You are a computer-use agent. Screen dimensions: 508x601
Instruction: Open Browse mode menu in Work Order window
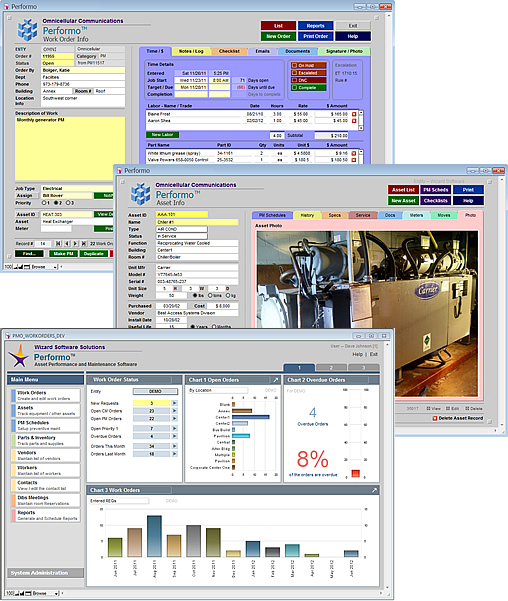[x=44, y=267]
